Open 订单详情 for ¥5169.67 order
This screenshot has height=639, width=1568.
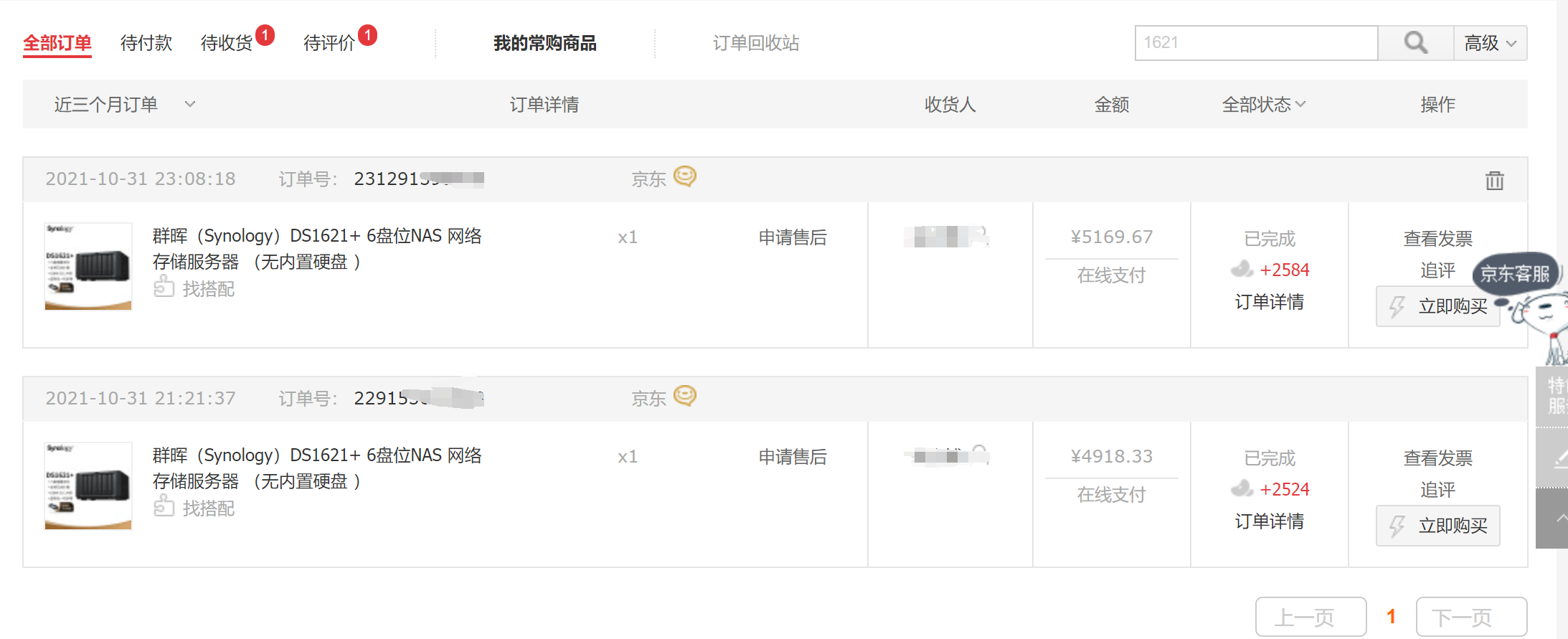pyautogui.click(x=1270, y=302)
